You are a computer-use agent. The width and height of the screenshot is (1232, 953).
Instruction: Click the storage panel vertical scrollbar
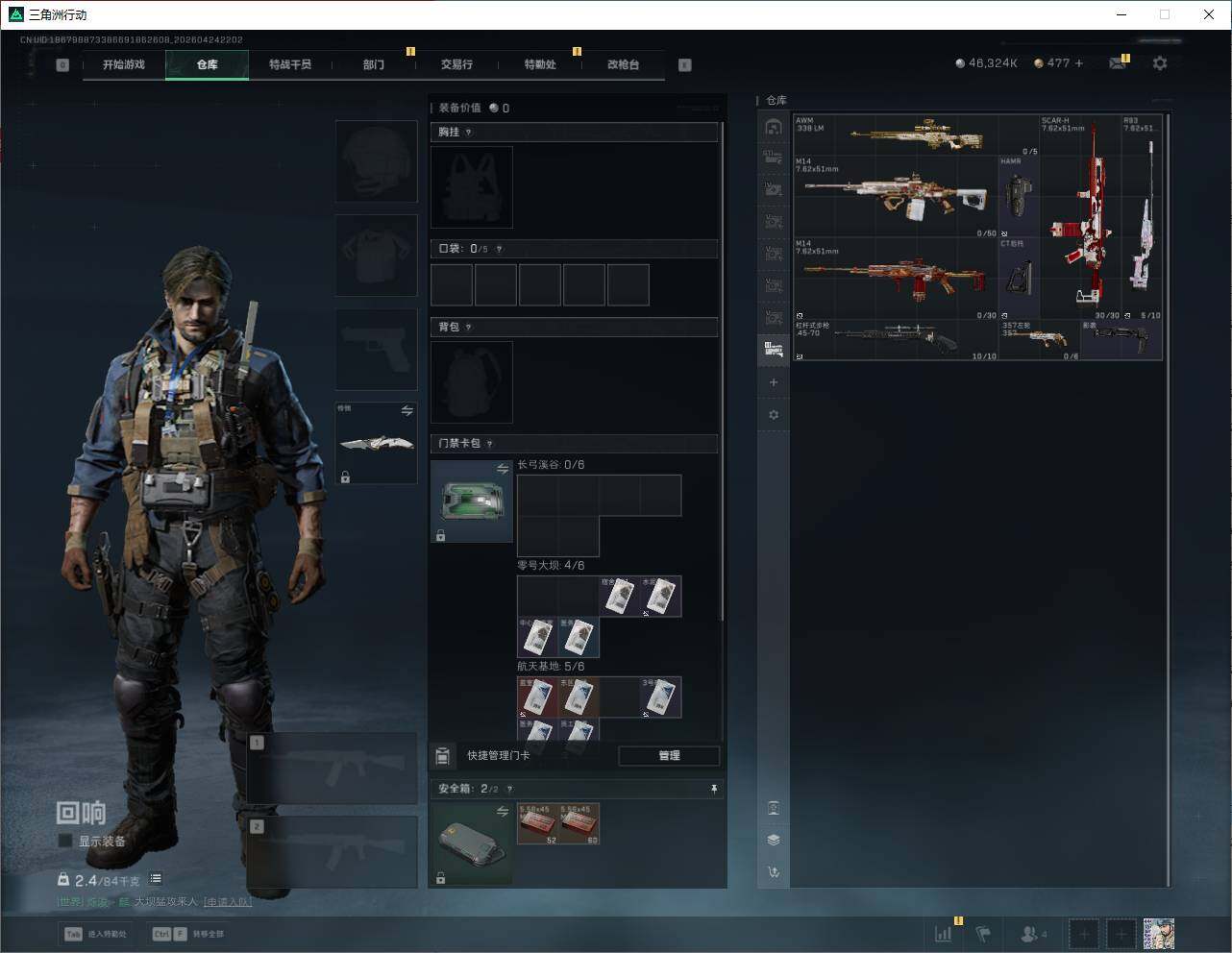[1169, 500]
